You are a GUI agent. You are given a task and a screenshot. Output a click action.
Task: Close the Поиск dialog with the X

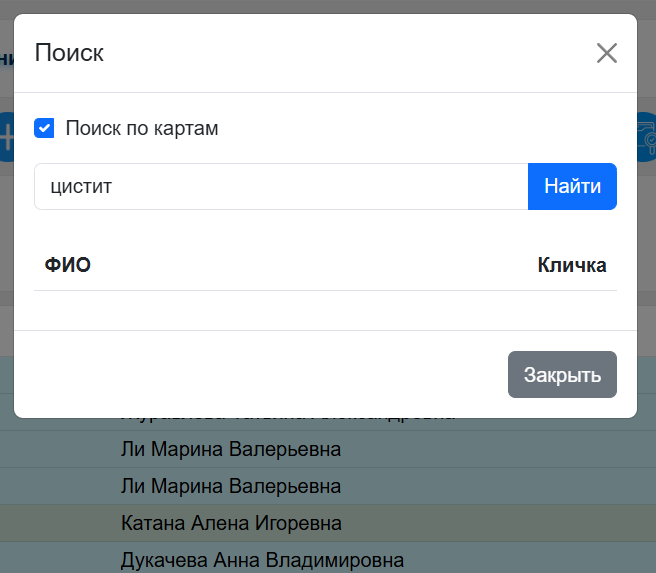click(x=607, y=53)
